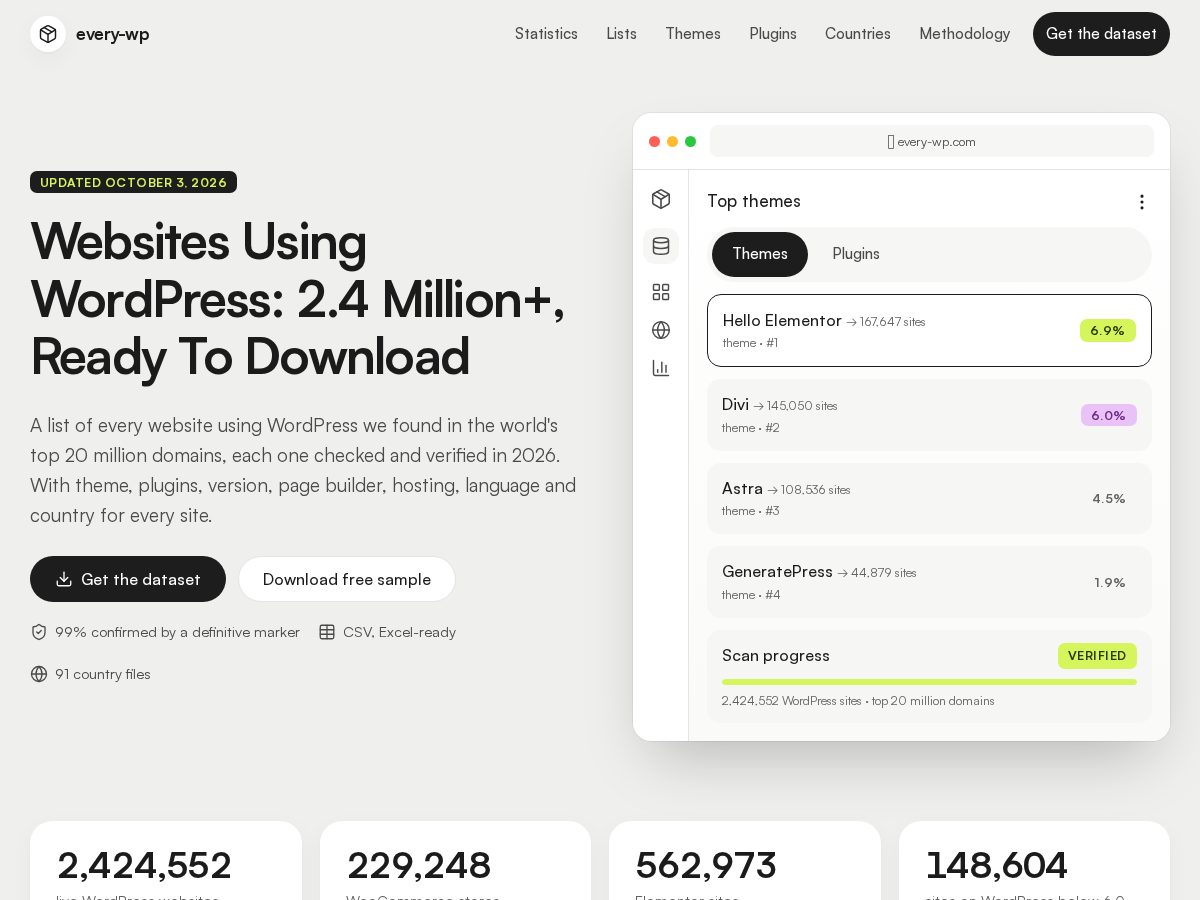This screenshot has width=1200, height=900.
Task: Click the globe icon in mockup sidebar
Action: click(x=661, y=330)
